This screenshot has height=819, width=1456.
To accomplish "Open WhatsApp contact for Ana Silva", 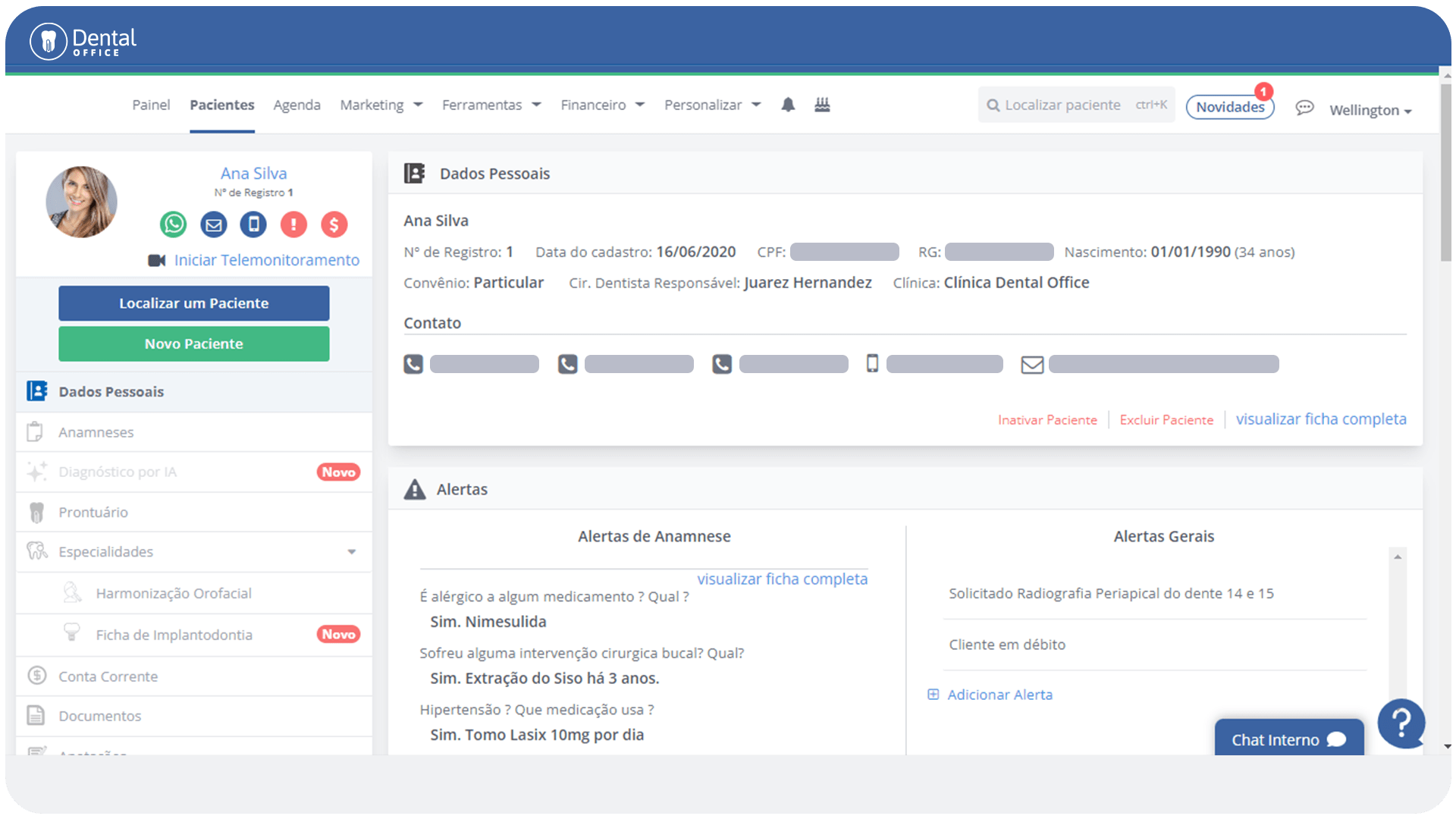I will click(174, 224).
